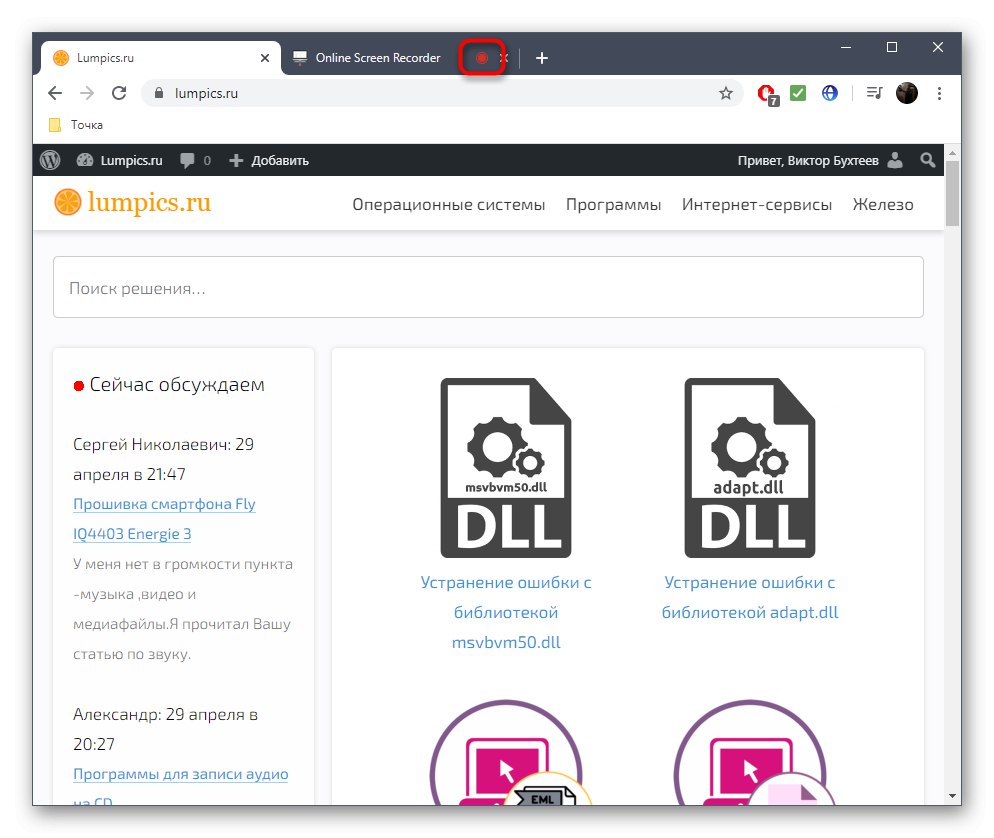The height and width of the screenshot is (838, 994).
Task: Close the Lumpics.ru tab
Action: (x=265, y=58)
